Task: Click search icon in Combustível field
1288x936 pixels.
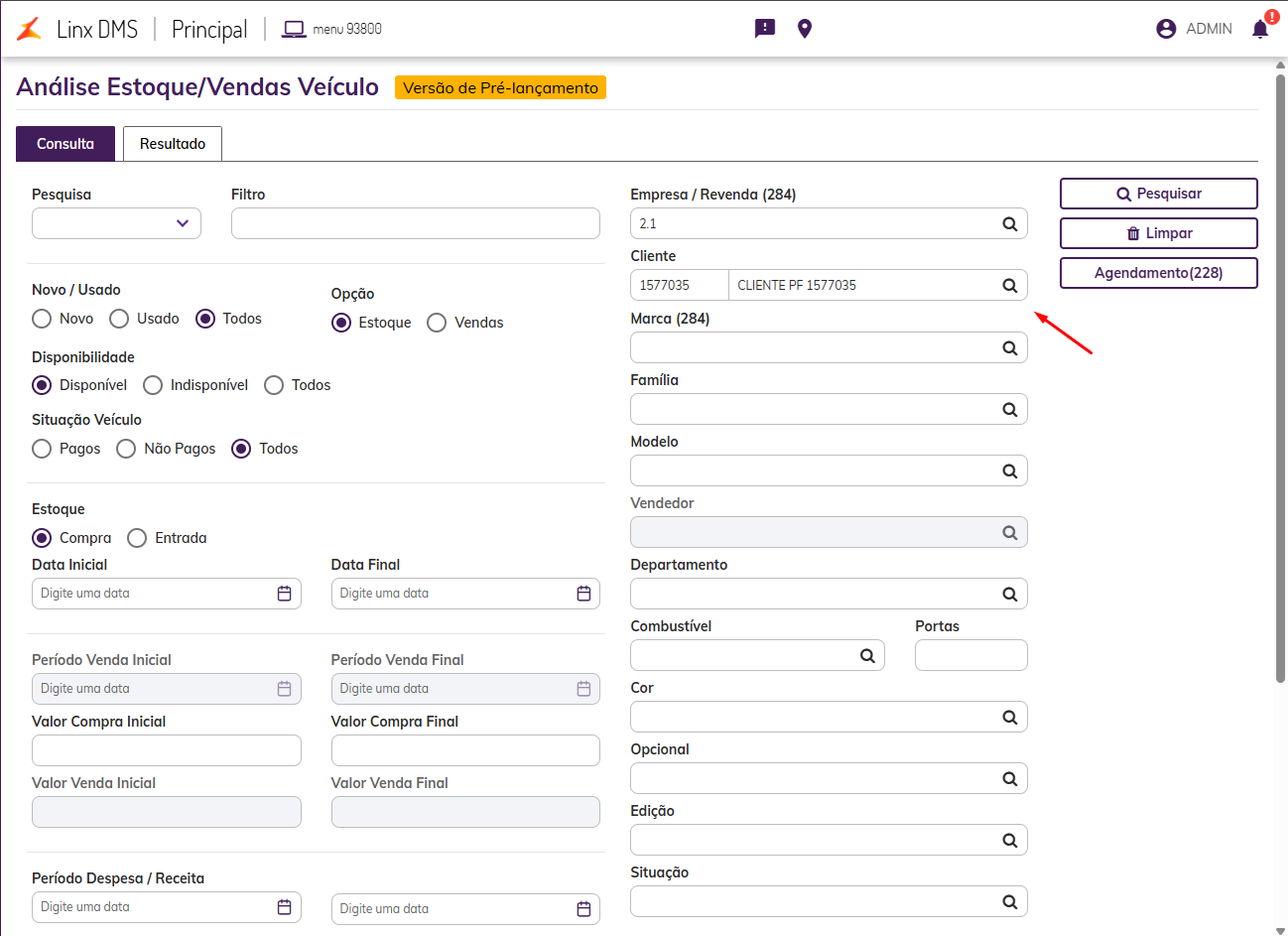Action: coord(867,656)
